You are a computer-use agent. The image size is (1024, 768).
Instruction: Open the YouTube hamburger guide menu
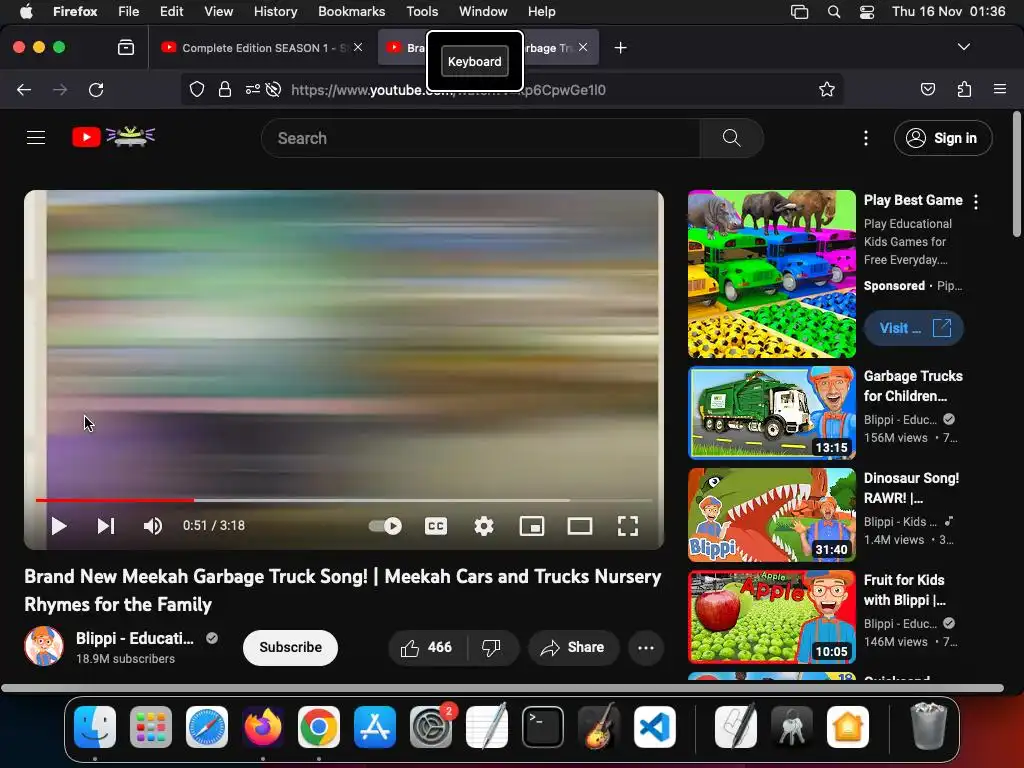click(x=36, y=138)
